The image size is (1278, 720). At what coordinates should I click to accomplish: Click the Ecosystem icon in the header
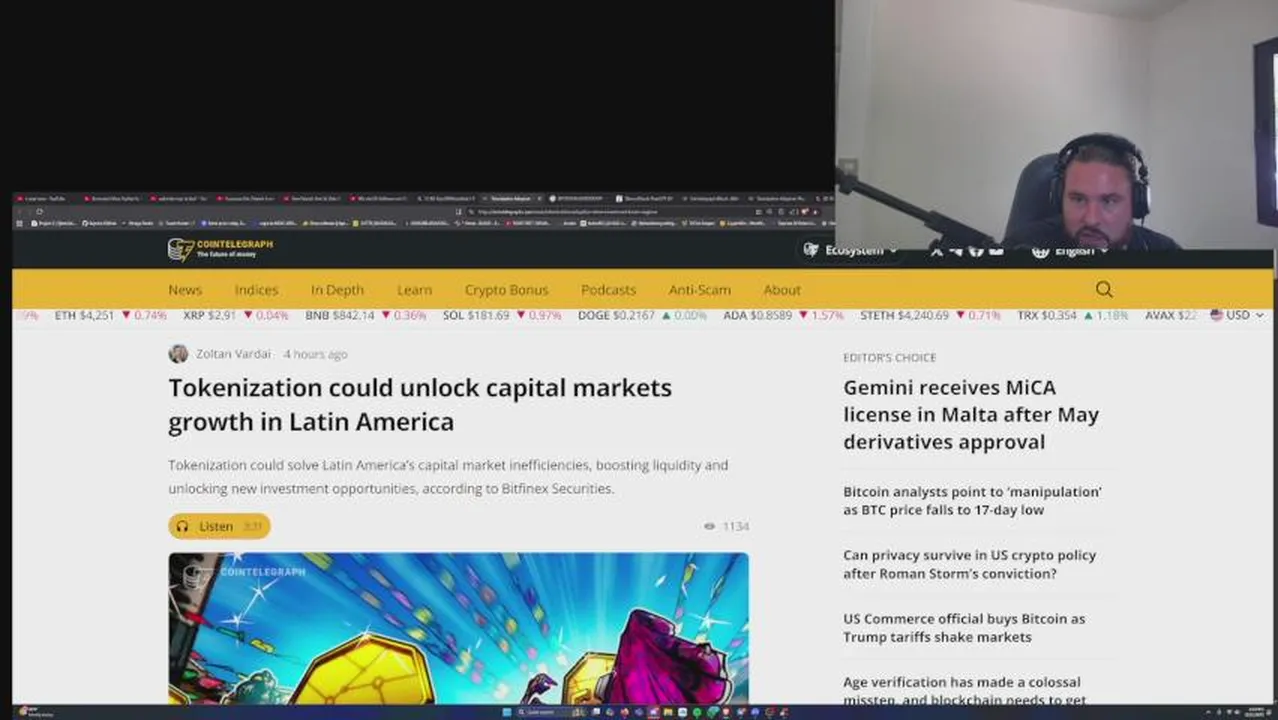click(x=811, y=250)
